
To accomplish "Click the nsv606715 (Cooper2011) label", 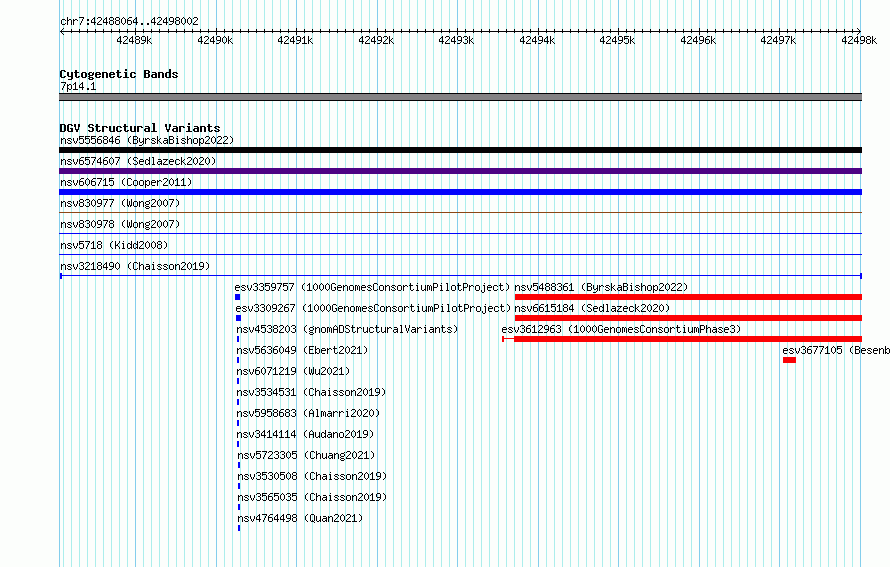I will (126, 182).
